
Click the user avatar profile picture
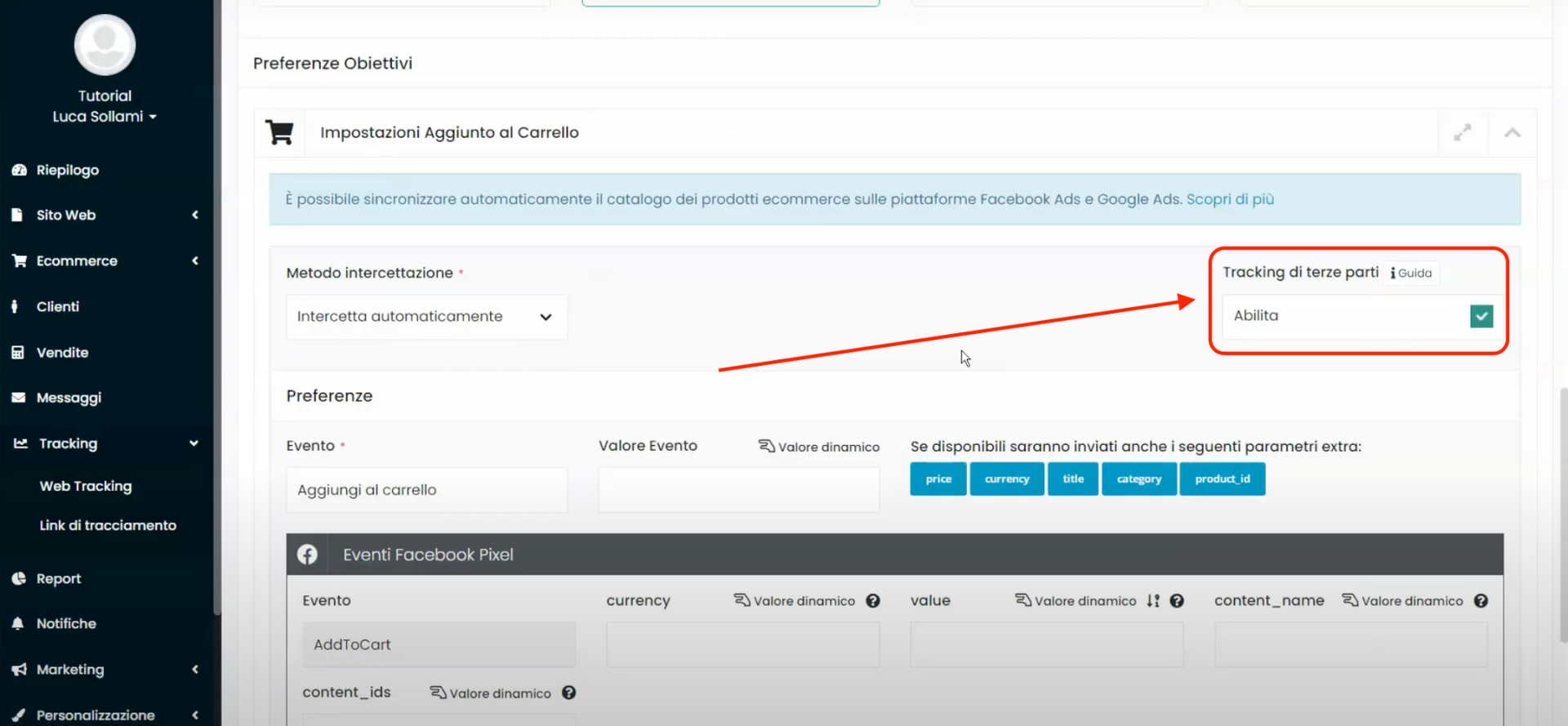click(x=105, y=45)
